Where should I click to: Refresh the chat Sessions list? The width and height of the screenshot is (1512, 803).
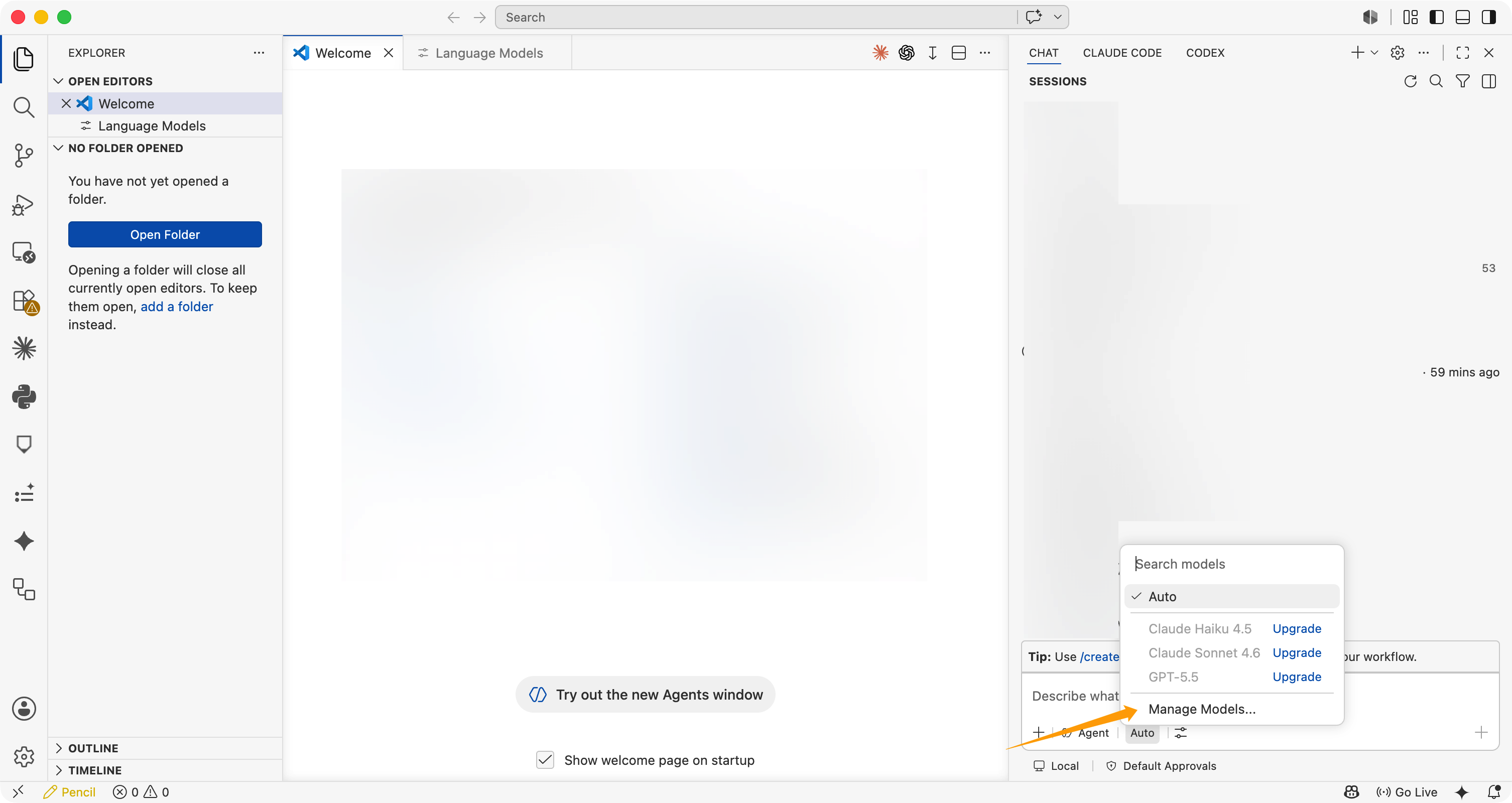(1410, 81)
